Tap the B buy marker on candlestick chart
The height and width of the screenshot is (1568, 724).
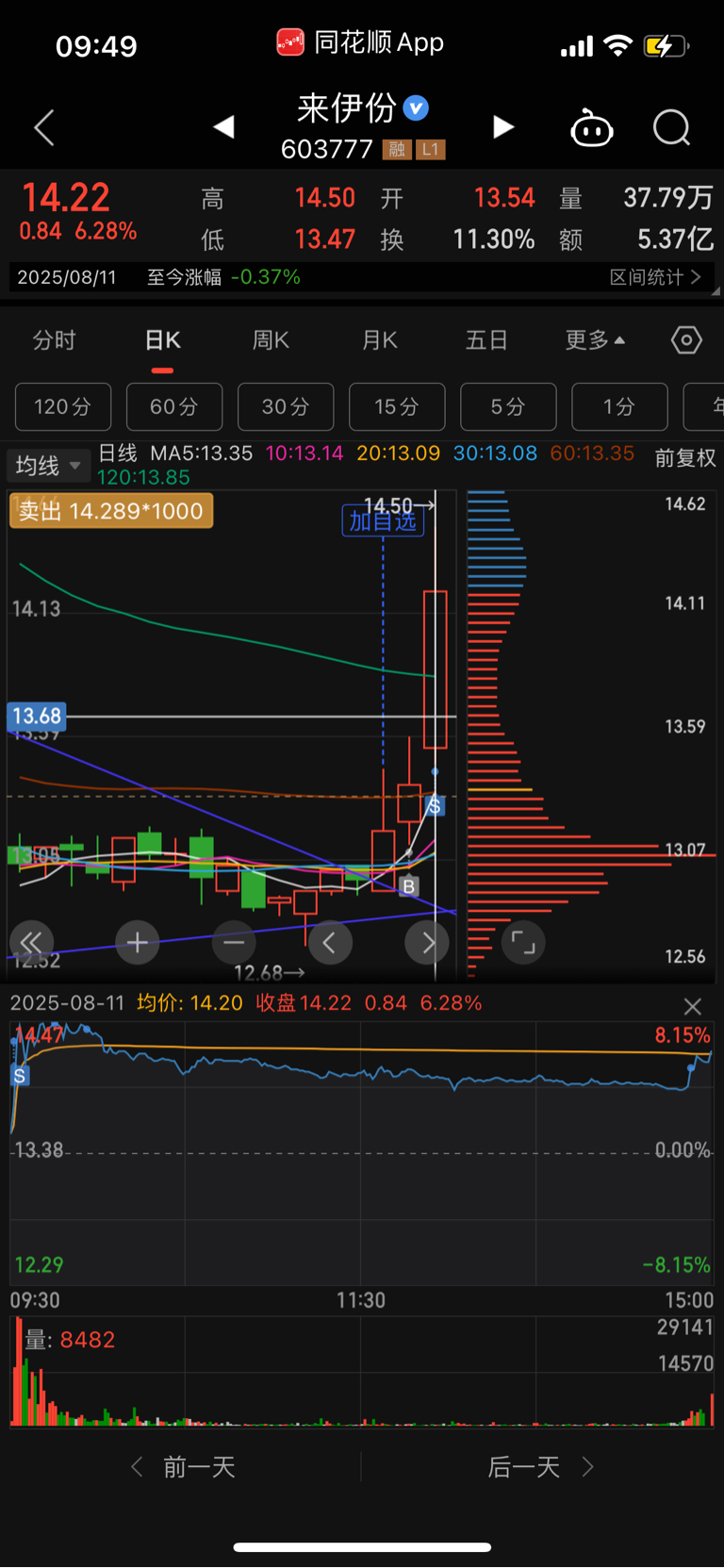[x=408, y=886]
